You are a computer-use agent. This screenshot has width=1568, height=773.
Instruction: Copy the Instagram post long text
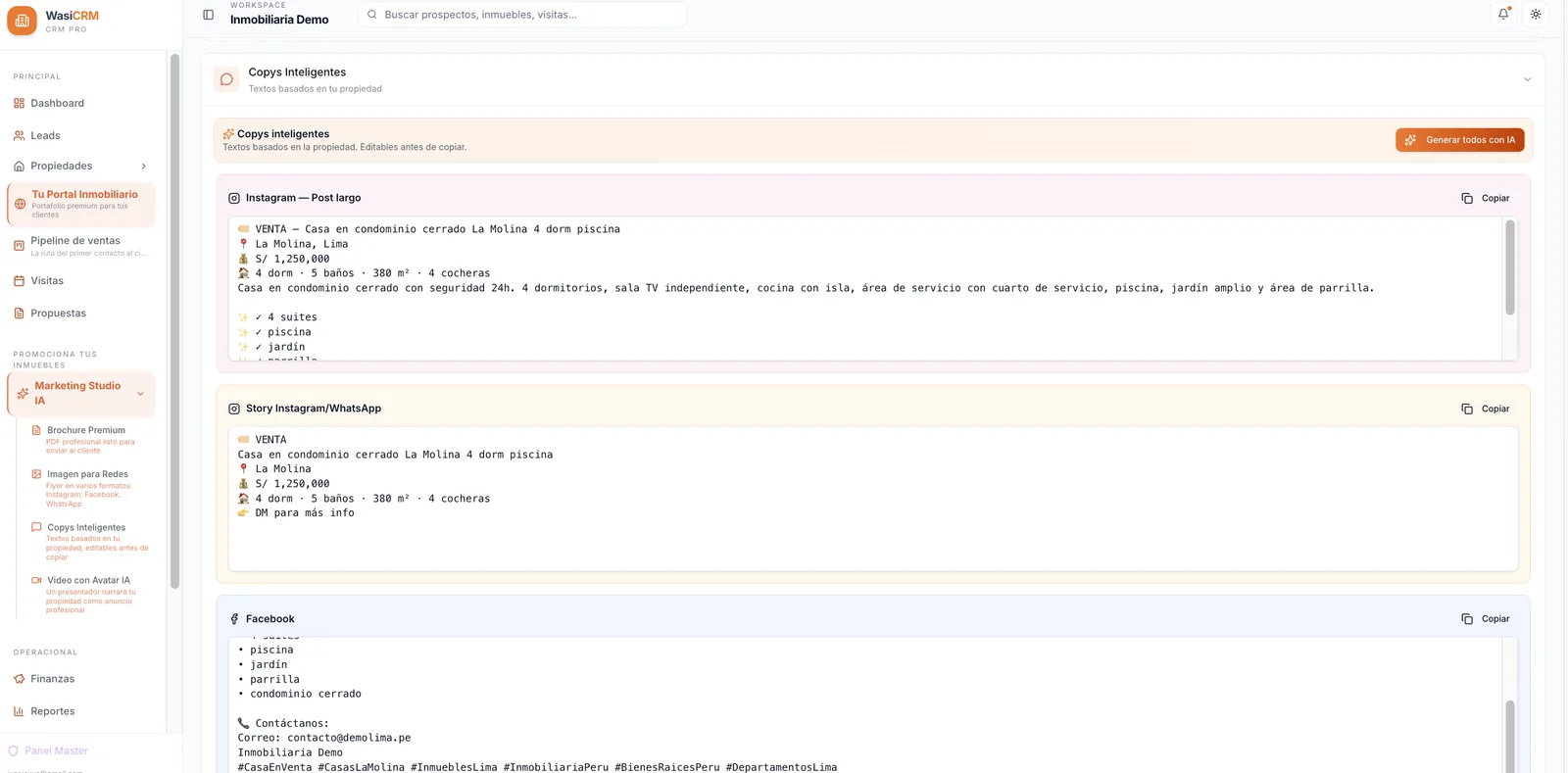(x=1486, y=198)
